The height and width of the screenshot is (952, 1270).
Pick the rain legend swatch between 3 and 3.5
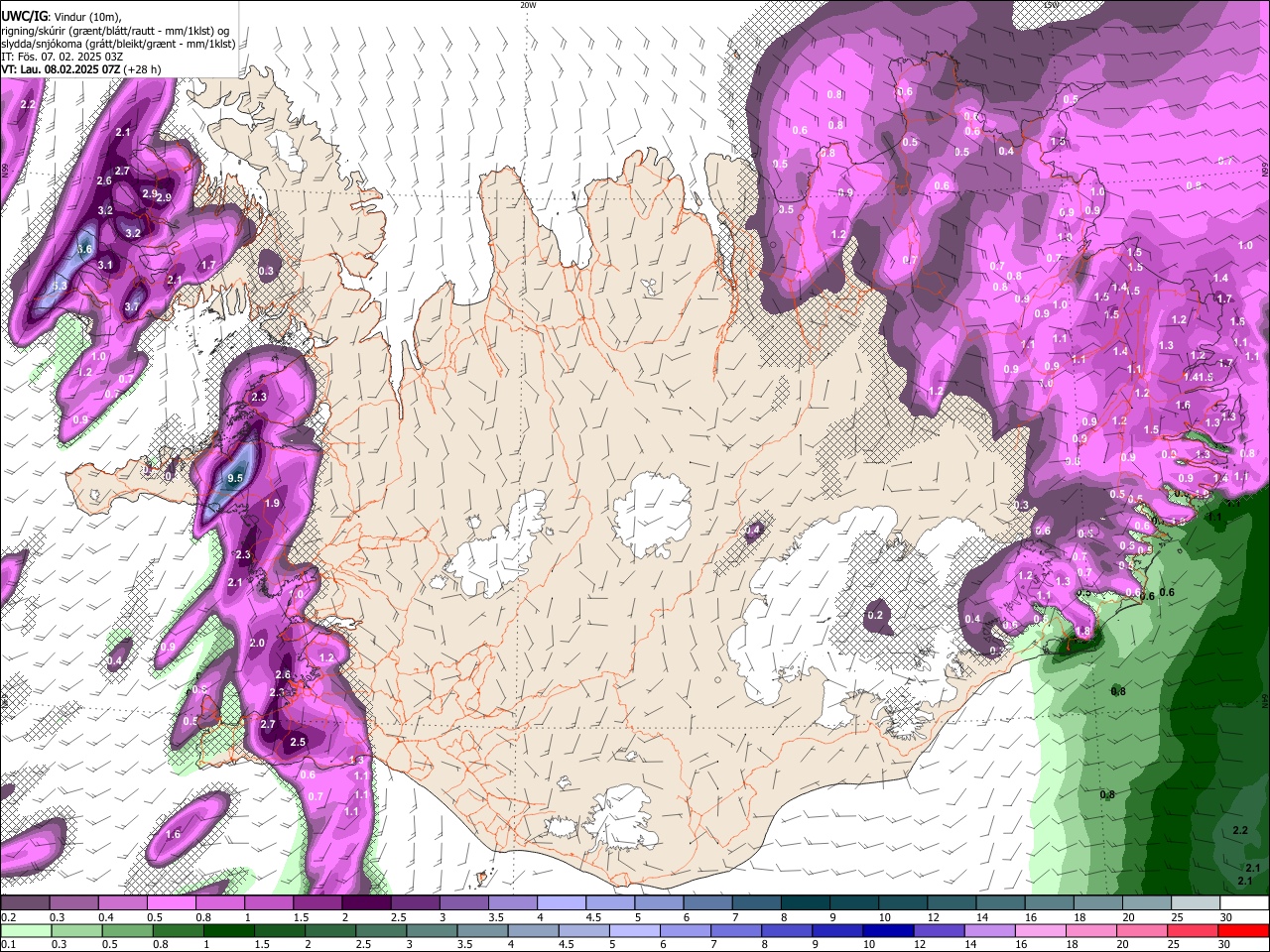pos(433,931)
